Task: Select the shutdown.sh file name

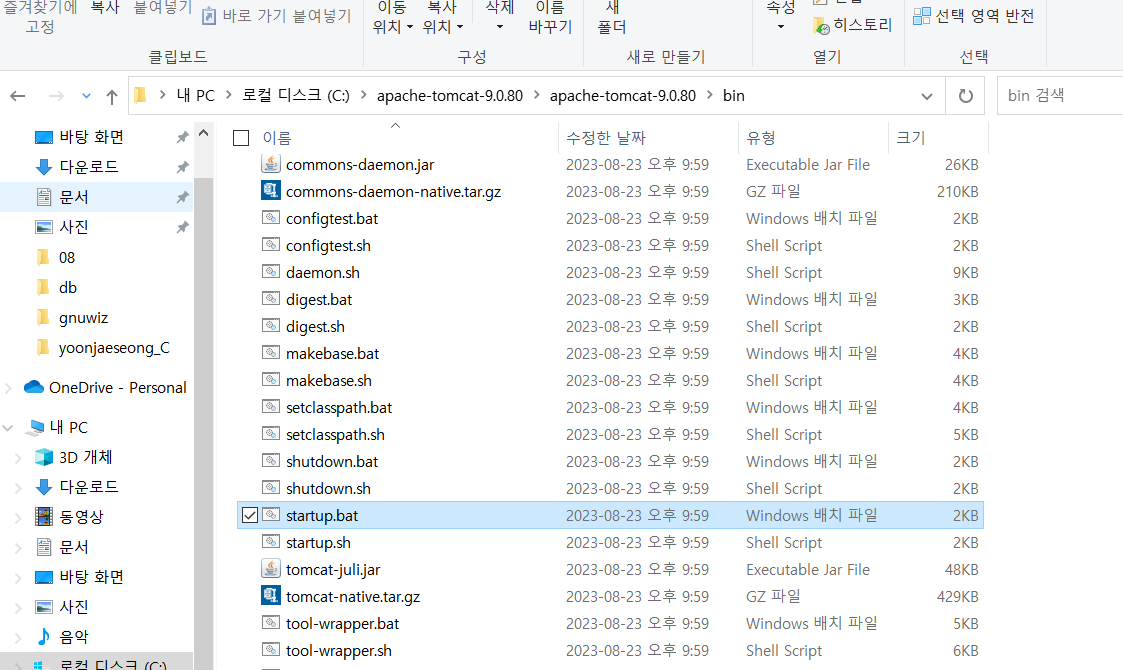Action: coord(328,489)
